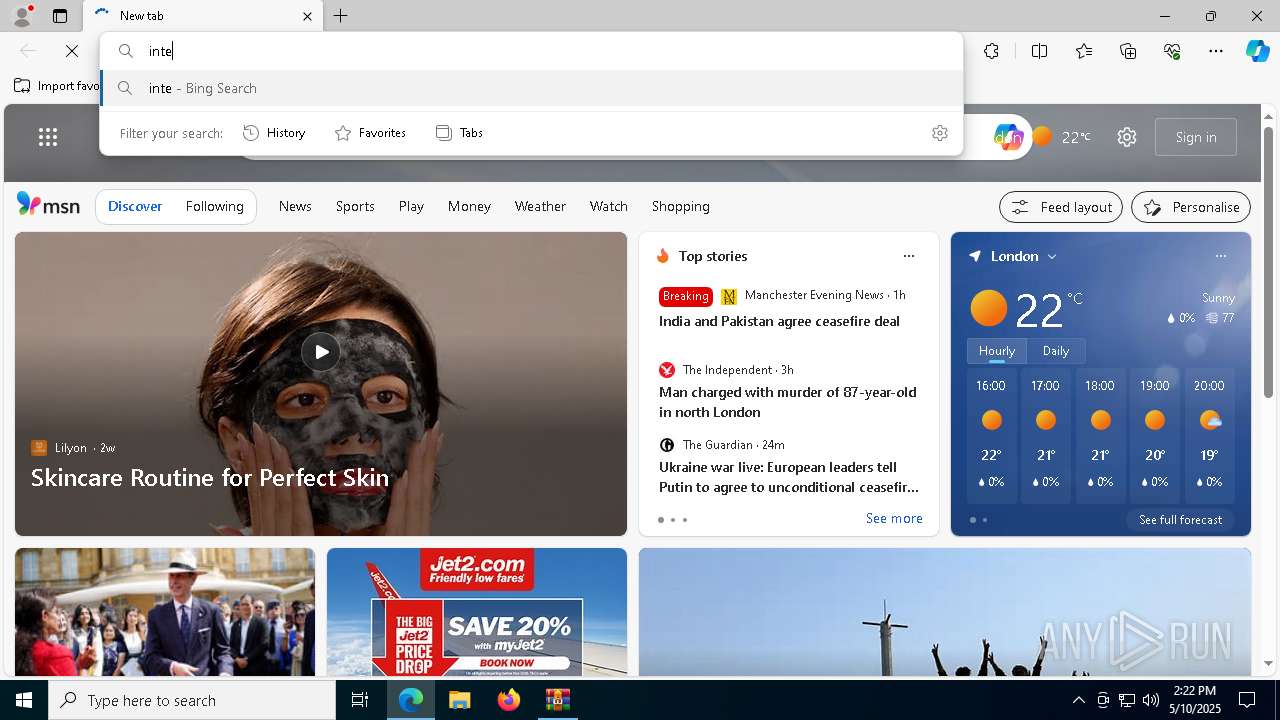This screenshot has width=1280, height=720.
Task: Open File Explorer from taskbar
Action: (459, 700)
